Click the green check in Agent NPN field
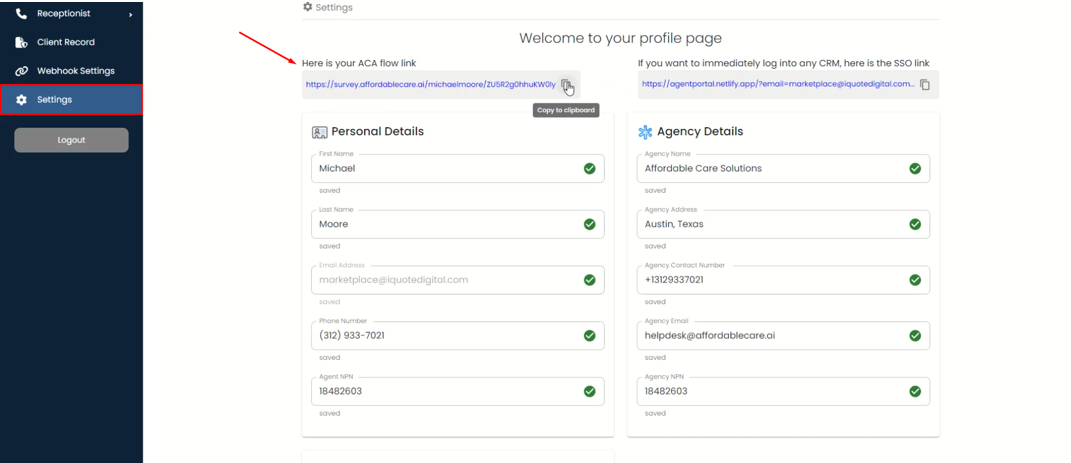The image size is (1071, 463). pyautogui.click(x=589, y=391)
